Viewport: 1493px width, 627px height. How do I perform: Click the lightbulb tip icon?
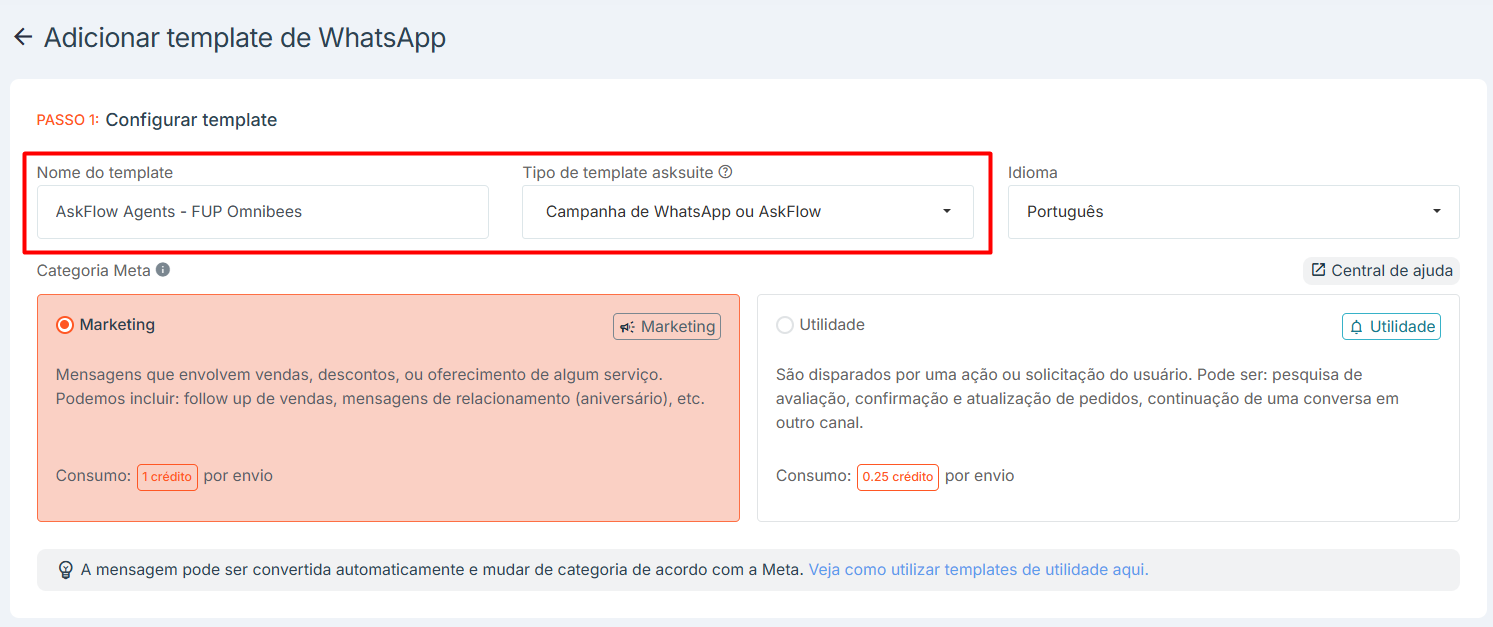coord(66,570)
